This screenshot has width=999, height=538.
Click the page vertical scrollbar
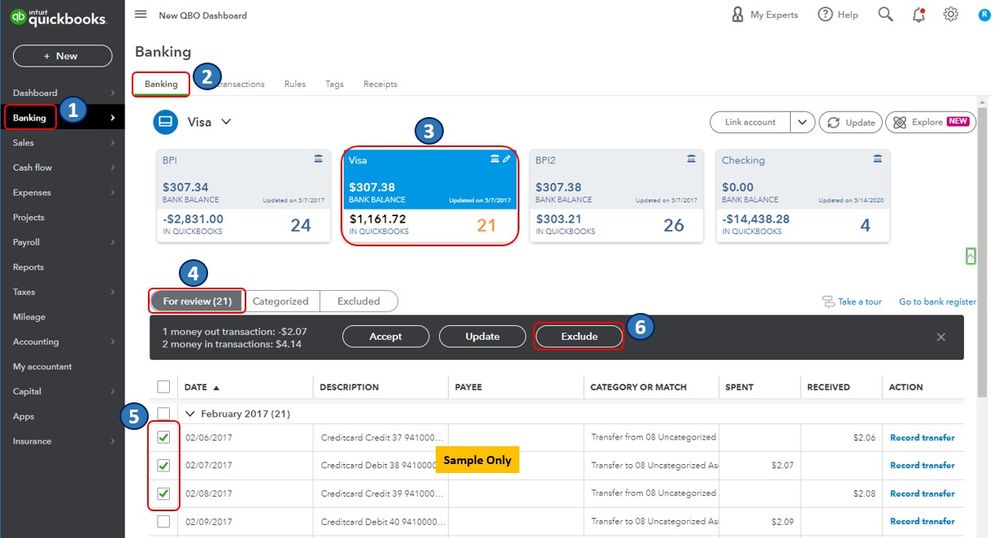[982, 252]
